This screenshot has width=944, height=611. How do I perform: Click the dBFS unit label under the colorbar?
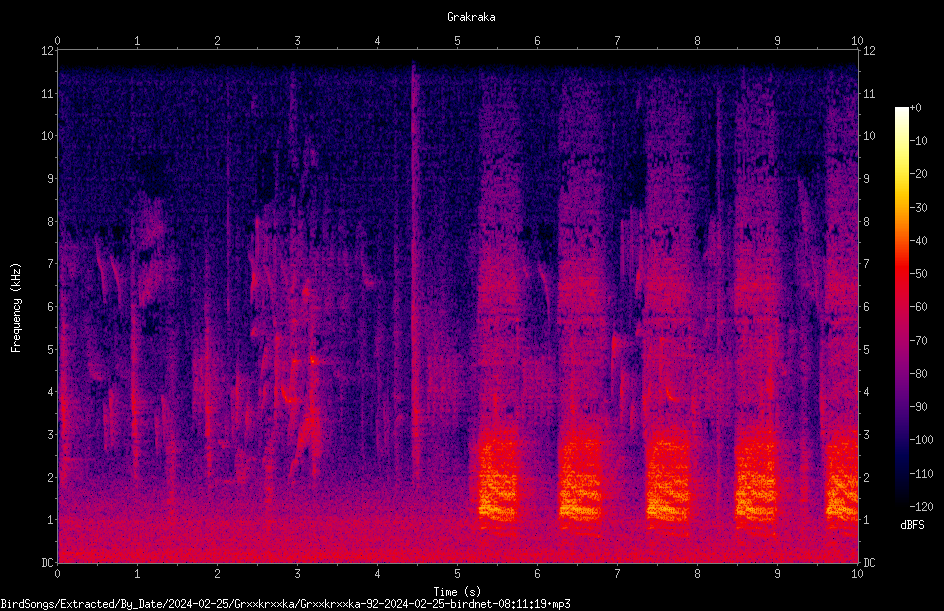click(x=912, y=525)
